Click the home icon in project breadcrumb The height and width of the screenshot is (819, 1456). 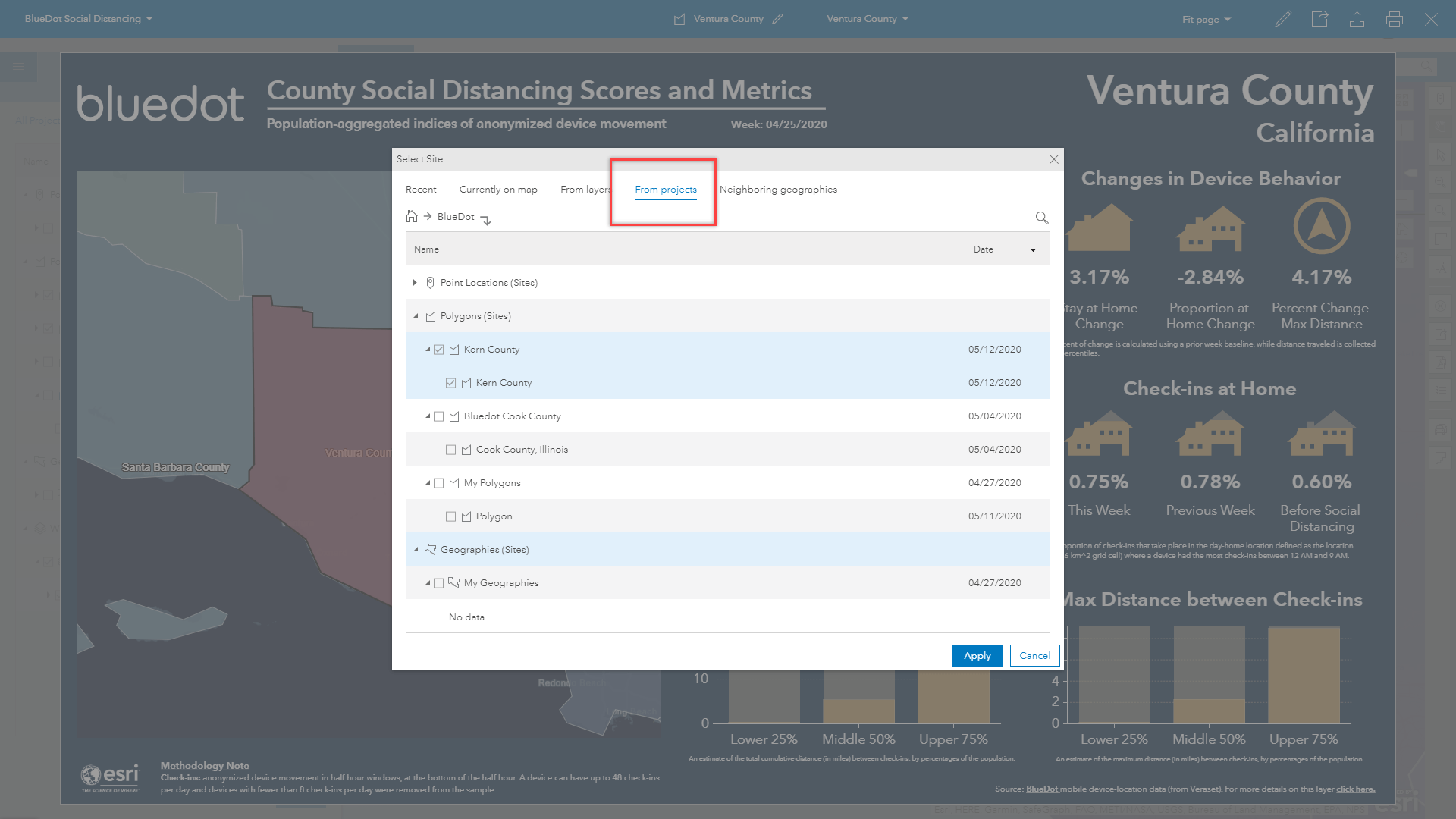tap(412, 217)
